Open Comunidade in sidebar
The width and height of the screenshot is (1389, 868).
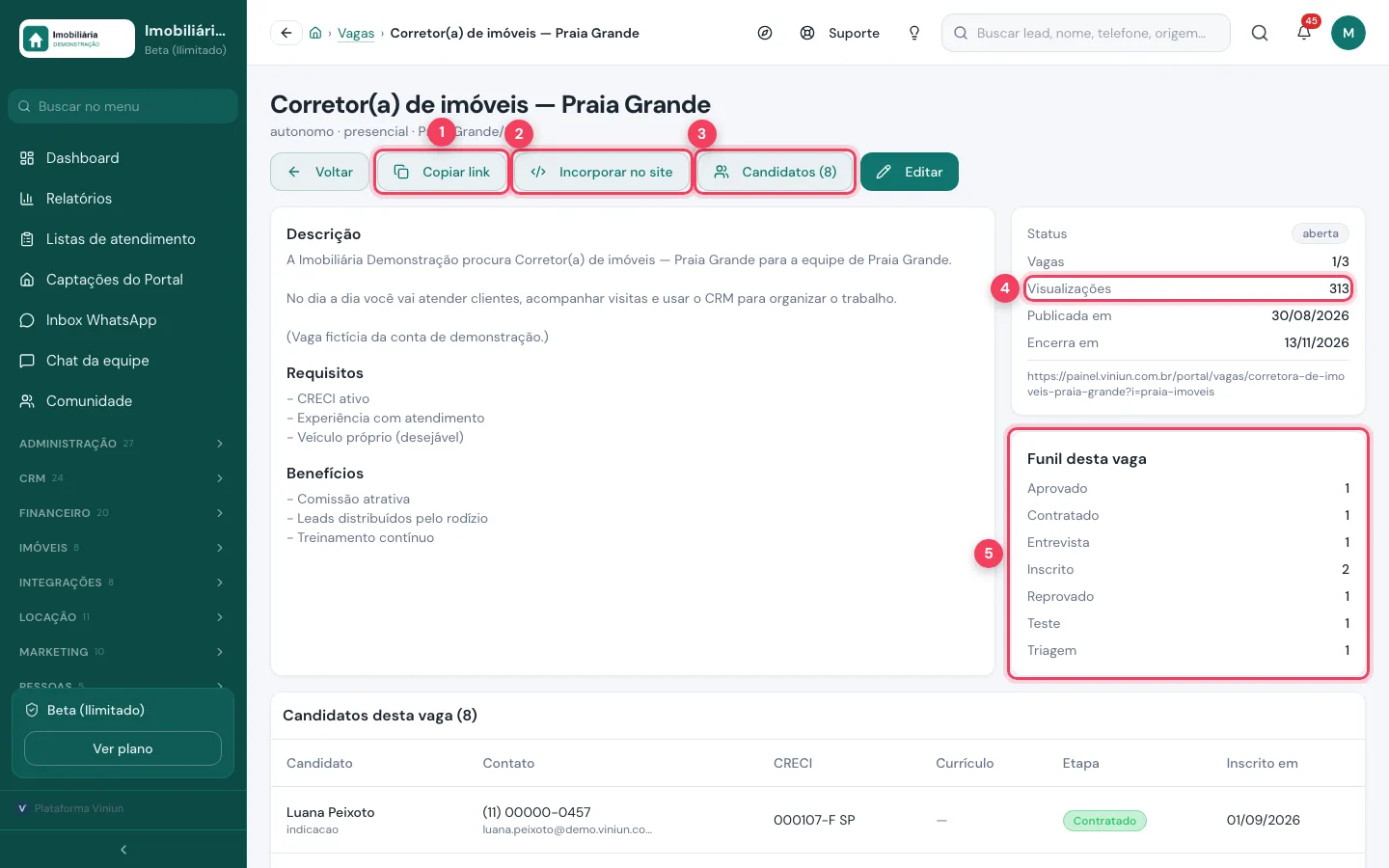[x=123, y=401]
